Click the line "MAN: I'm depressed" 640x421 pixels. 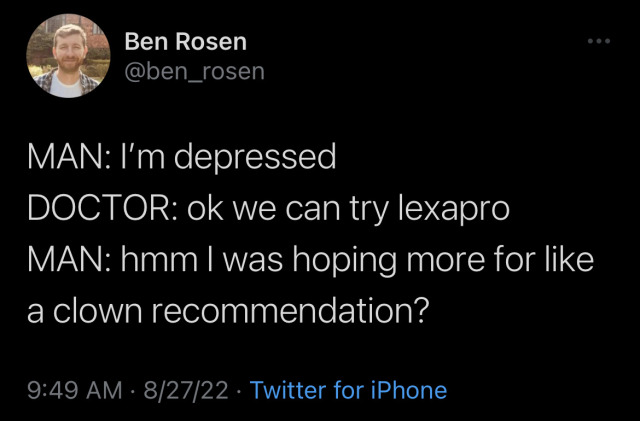[x=180, y=158]
